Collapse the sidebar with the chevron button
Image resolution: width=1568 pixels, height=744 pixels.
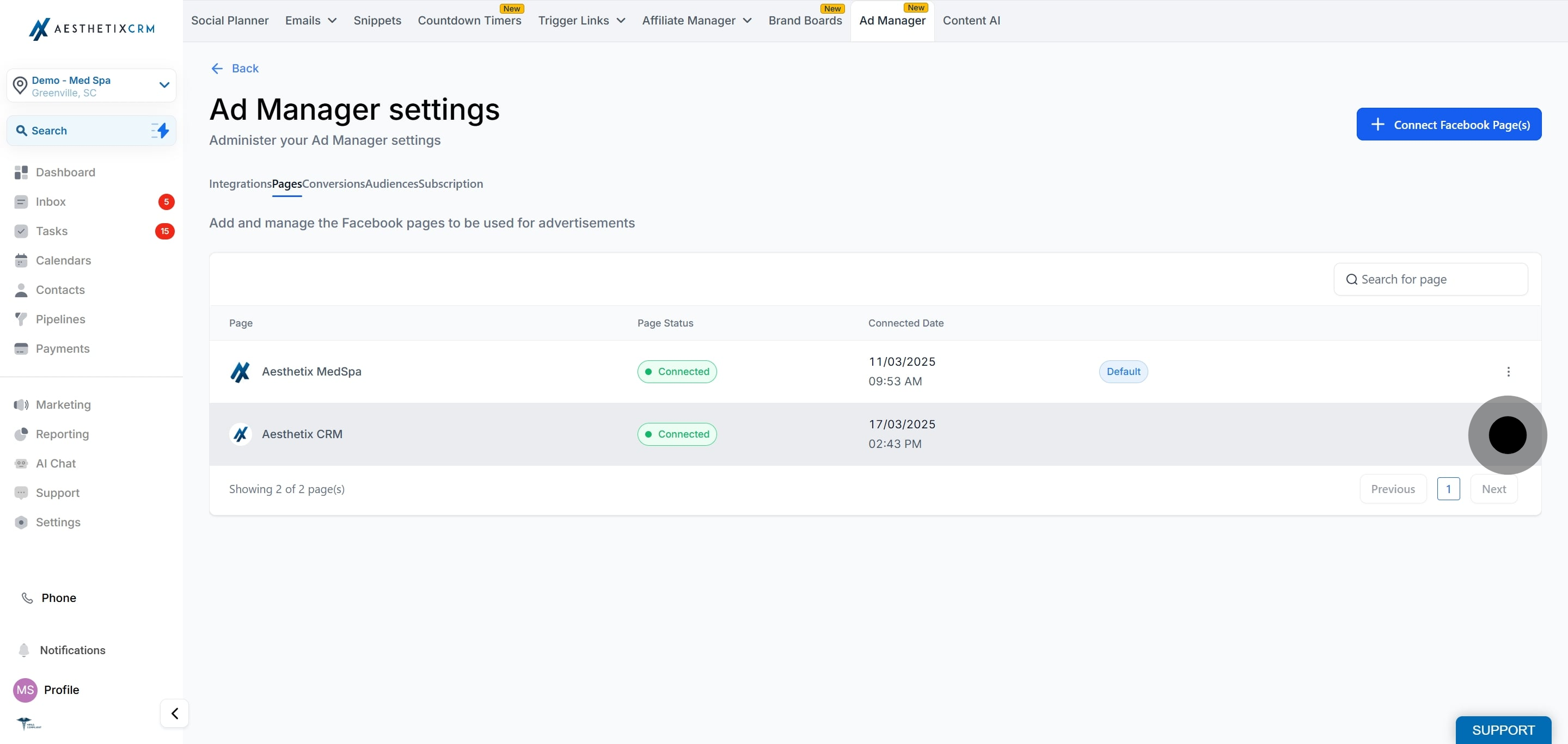[175, 713]
